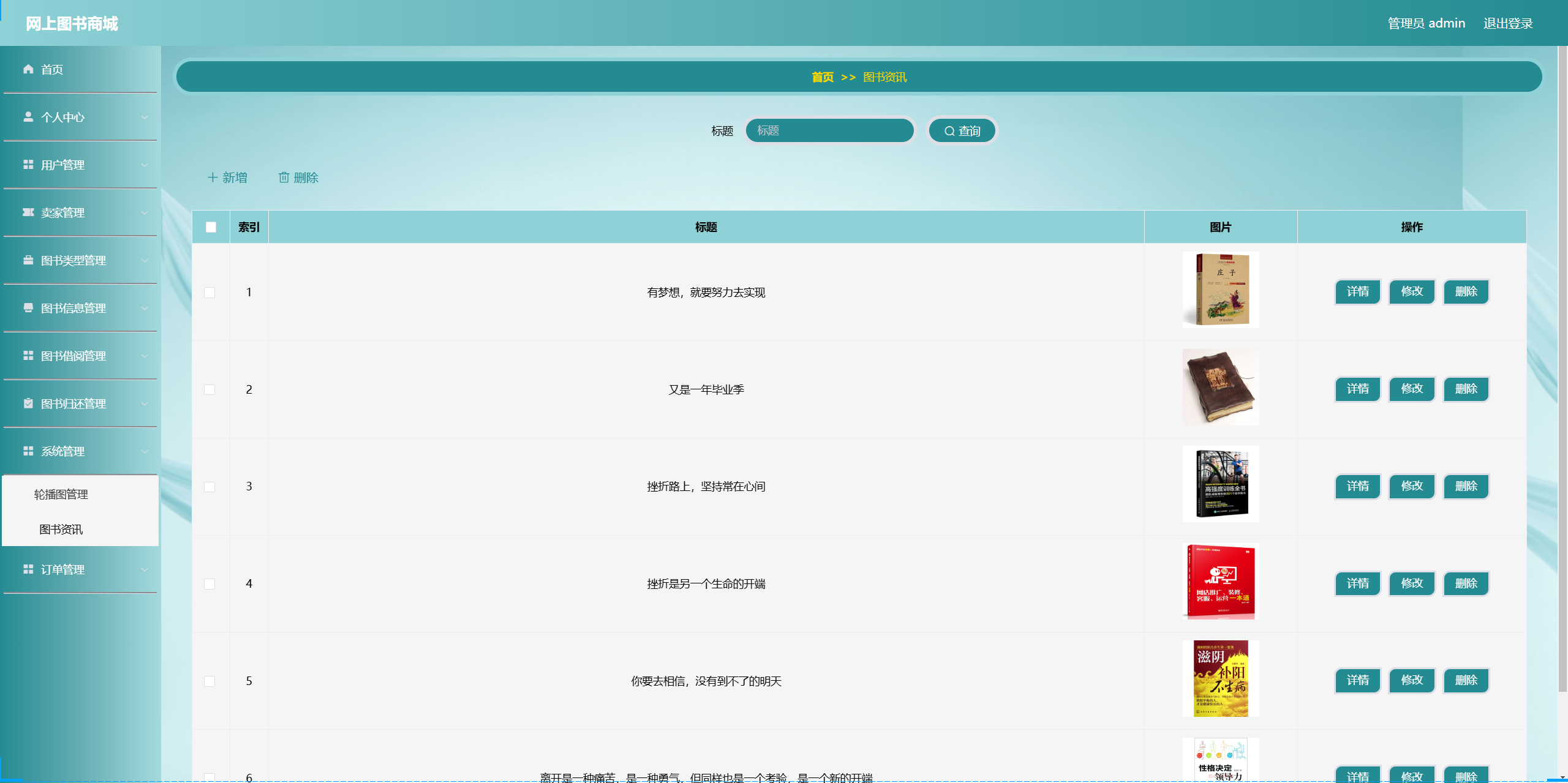Image resolution: width=1568 pixels, height=783 pixels.
Task: Collapse the 系统管理 chevron
Action: click(145, 451)
